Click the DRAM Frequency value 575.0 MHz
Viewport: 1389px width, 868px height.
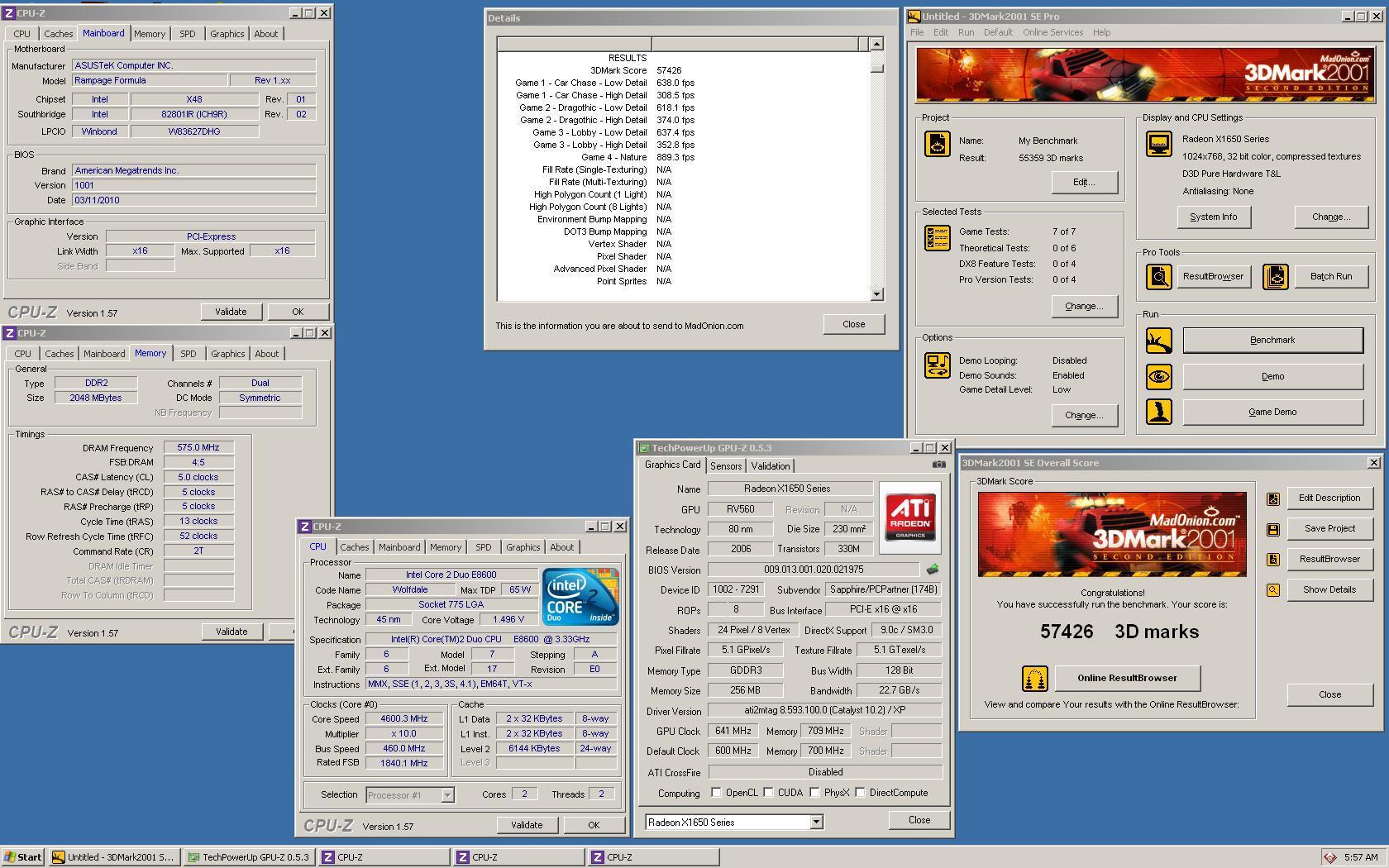pyautogui.click(x=198, y=448)
